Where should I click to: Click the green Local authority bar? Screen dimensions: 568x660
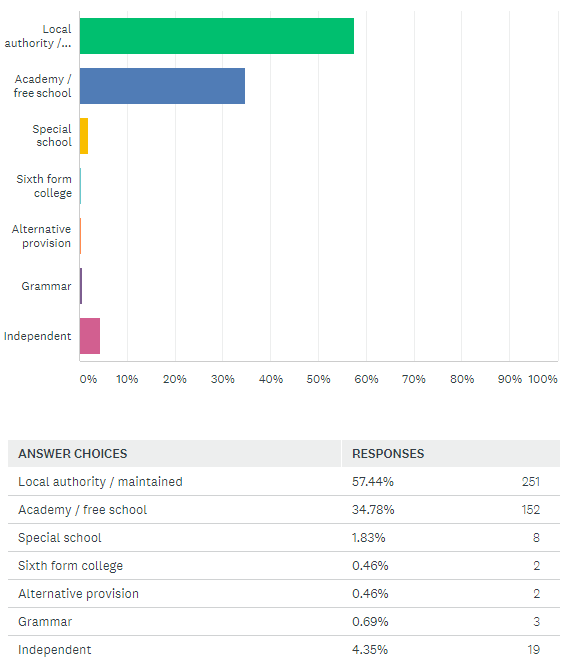pyautogui.click(x=217, y=36)
